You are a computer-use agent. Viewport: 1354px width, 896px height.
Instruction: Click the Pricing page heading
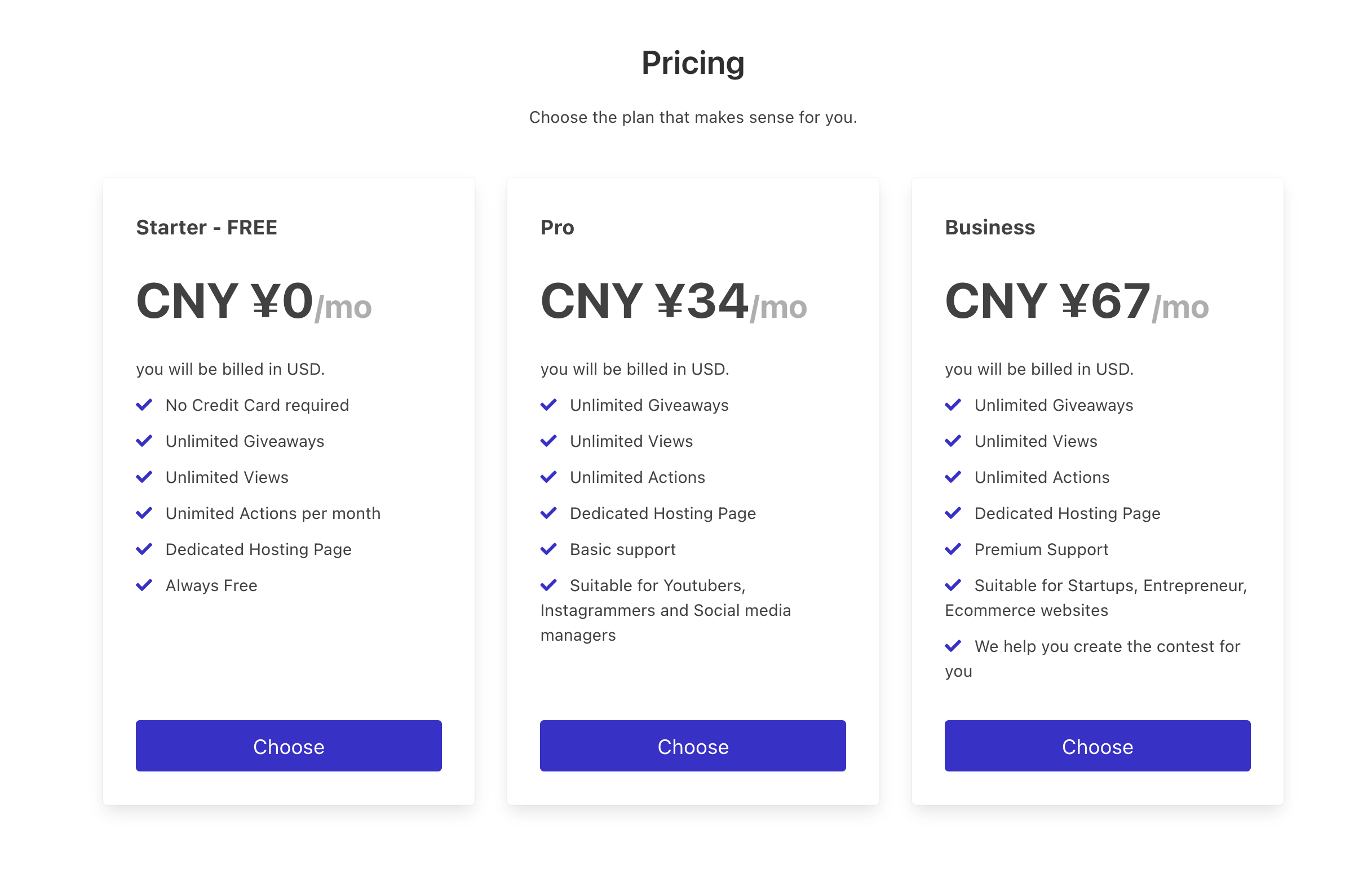[693, 63]
